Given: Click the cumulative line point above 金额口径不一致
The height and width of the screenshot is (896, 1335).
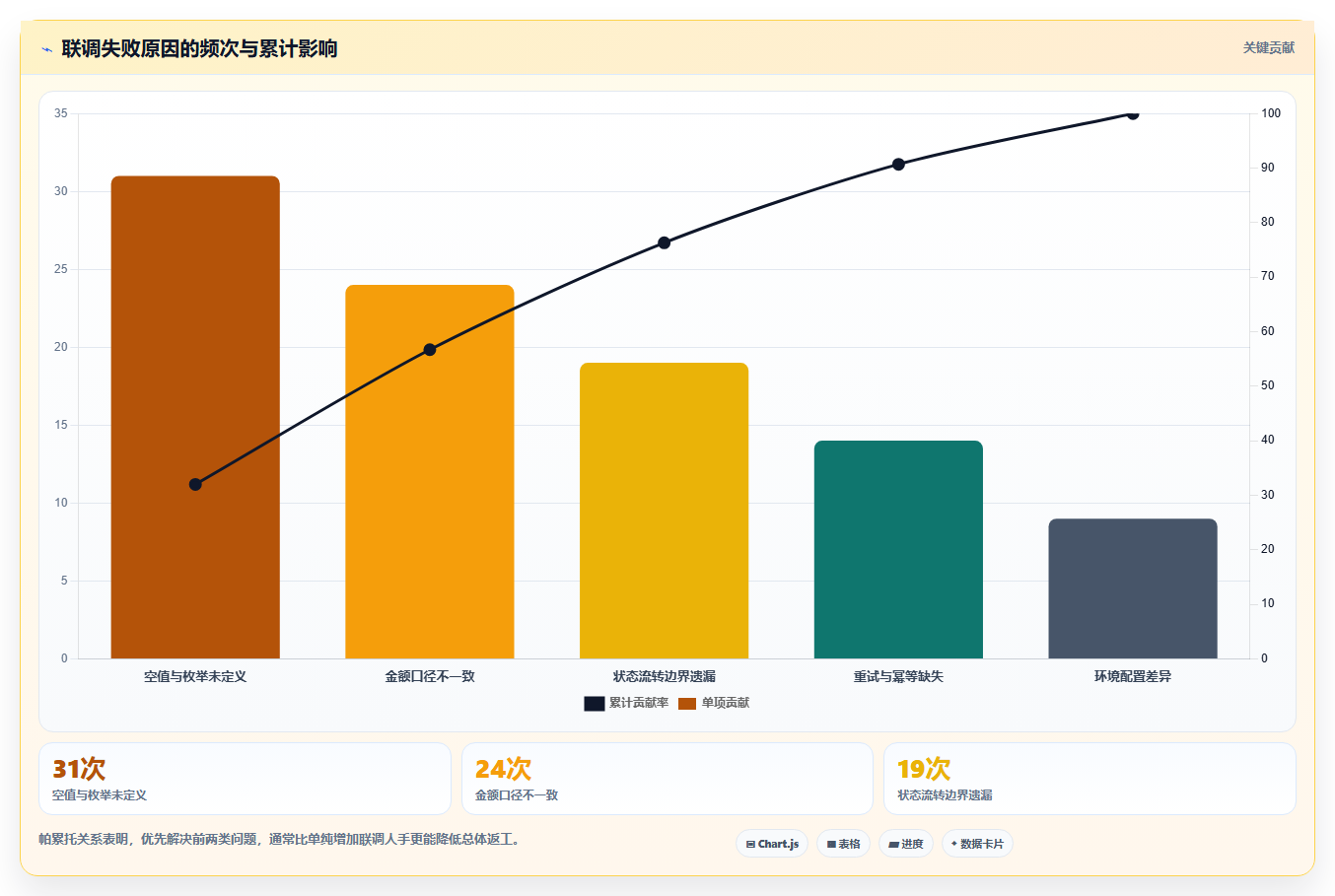Looking at the screenshot, I should pyautogui.click(x=430, y=350).
